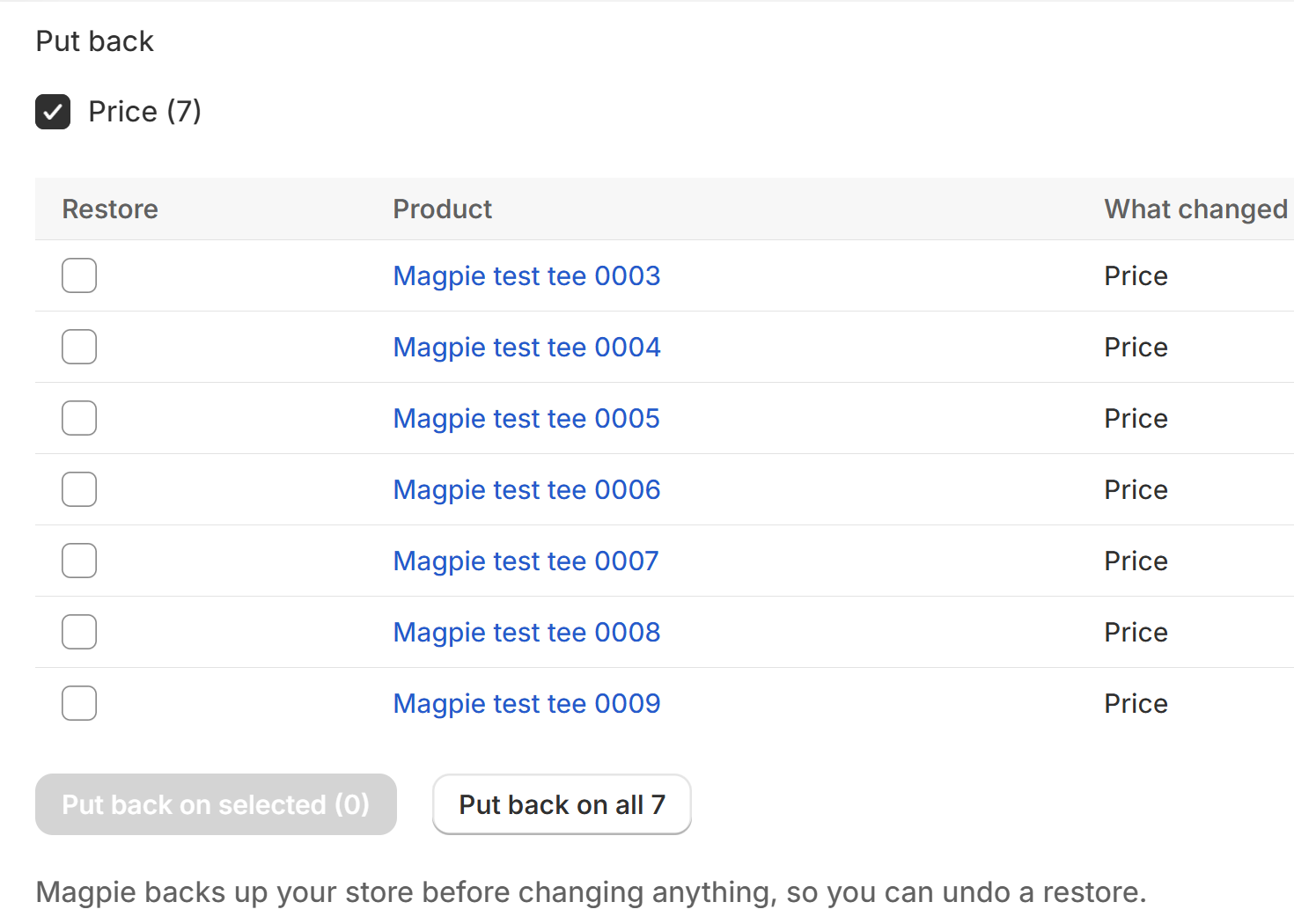Open the Magpie test tee 0009 link
The image size is (1294, 924).
coord(526,704)
